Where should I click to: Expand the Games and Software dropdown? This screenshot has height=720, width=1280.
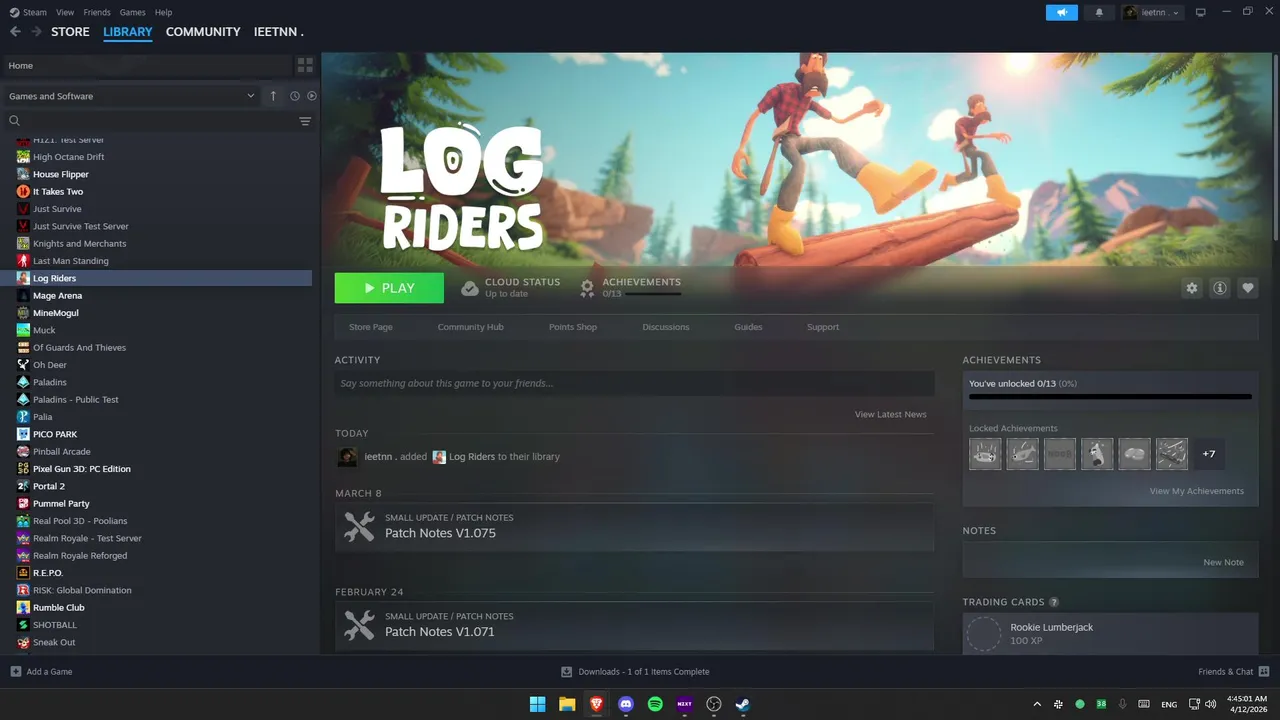click(x=131, y=96)
